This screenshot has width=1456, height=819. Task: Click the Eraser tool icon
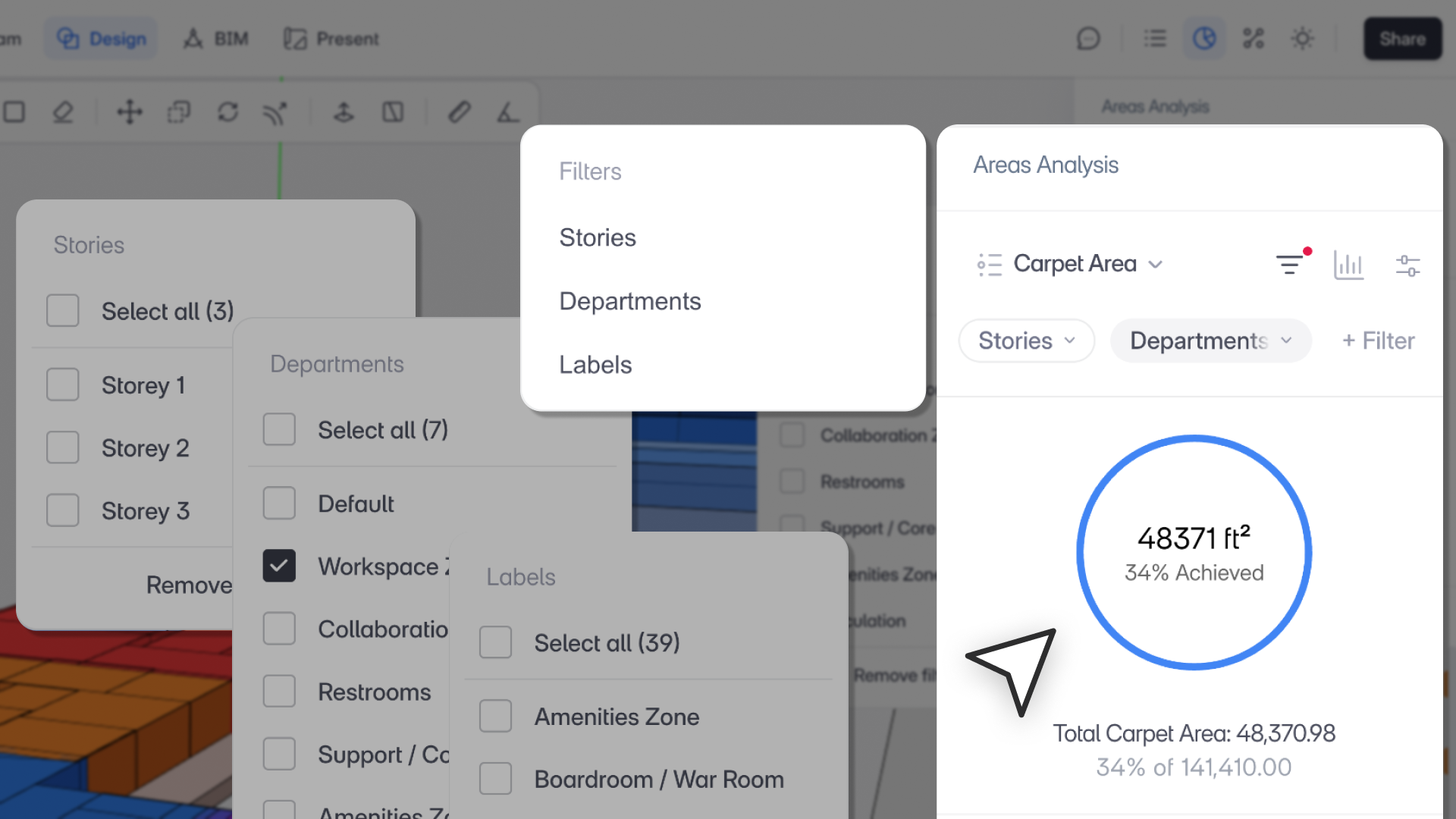point(63,112)
